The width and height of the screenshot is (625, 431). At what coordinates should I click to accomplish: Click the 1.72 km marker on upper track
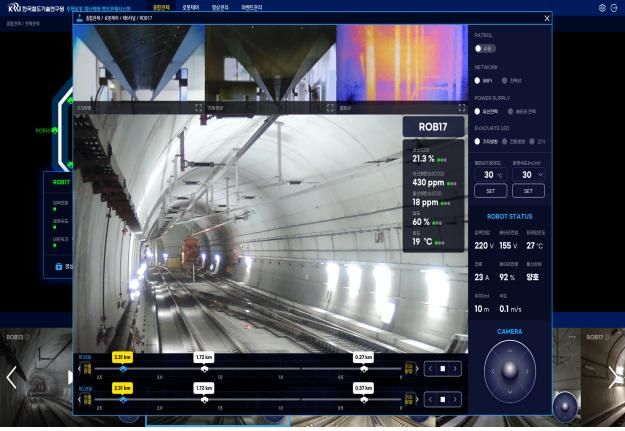click(205, 357)
